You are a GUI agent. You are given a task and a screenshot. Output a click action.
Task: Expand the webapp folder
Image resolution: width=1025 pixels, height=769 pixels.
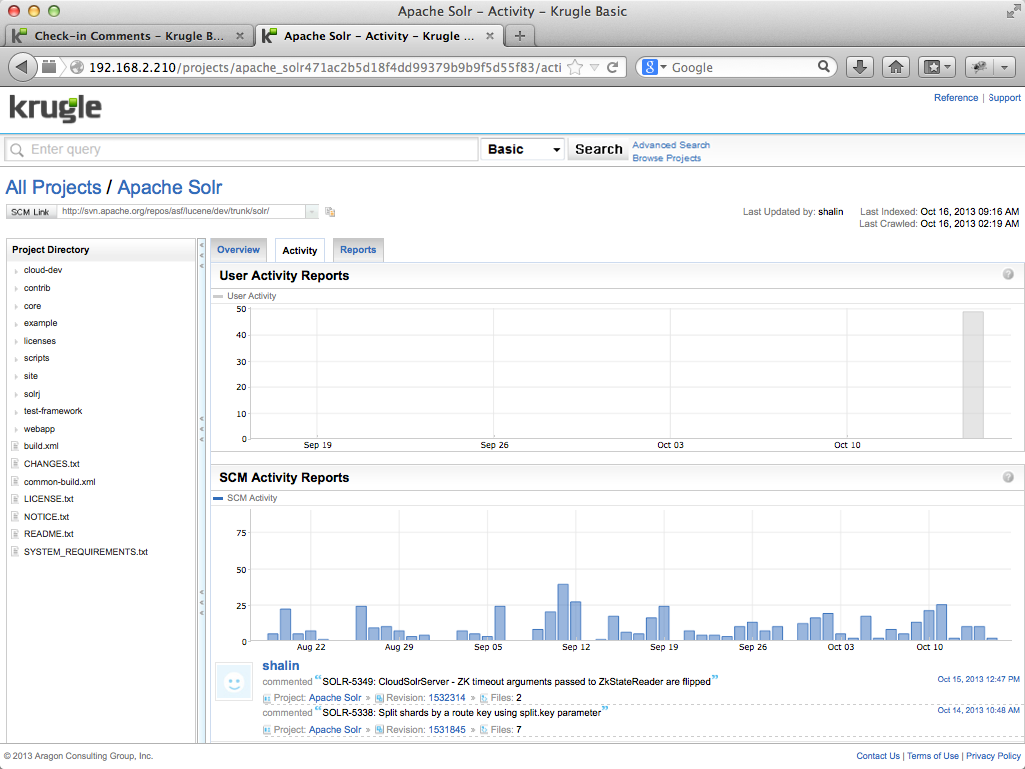coord(16,430)
